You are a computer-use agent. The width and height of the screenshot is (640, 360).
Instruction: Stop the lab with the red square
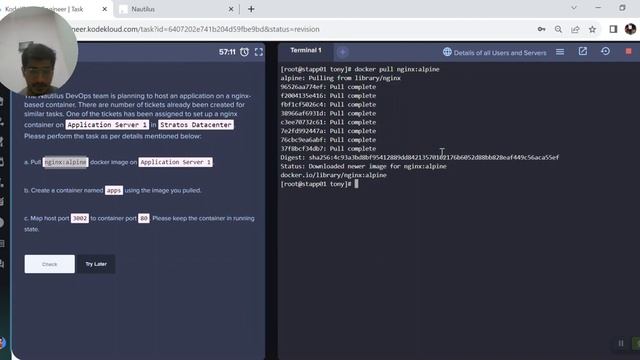[x=629, y=51]
